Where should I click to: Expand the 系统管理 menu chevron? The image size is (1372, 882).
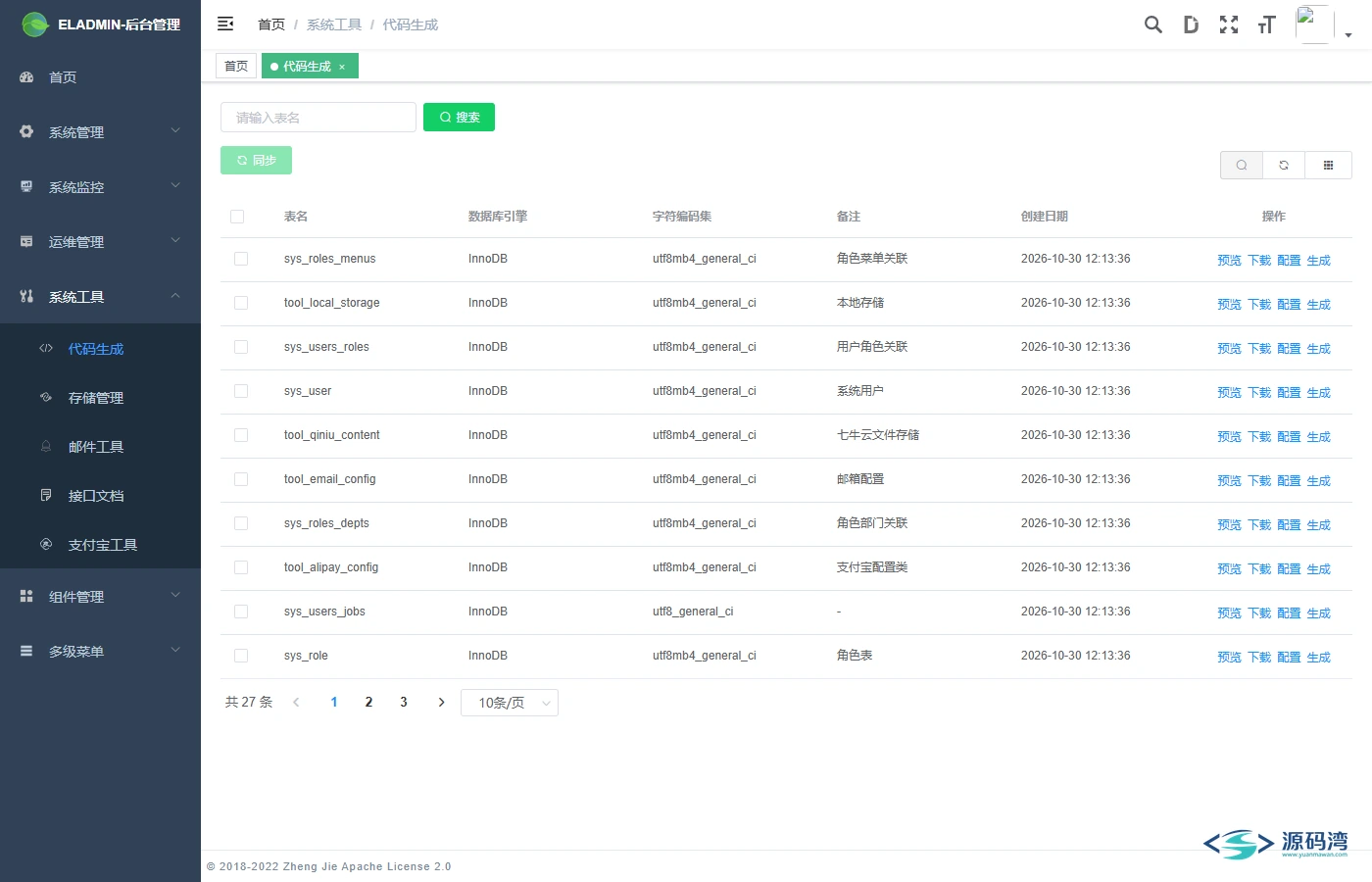point(175,130)
